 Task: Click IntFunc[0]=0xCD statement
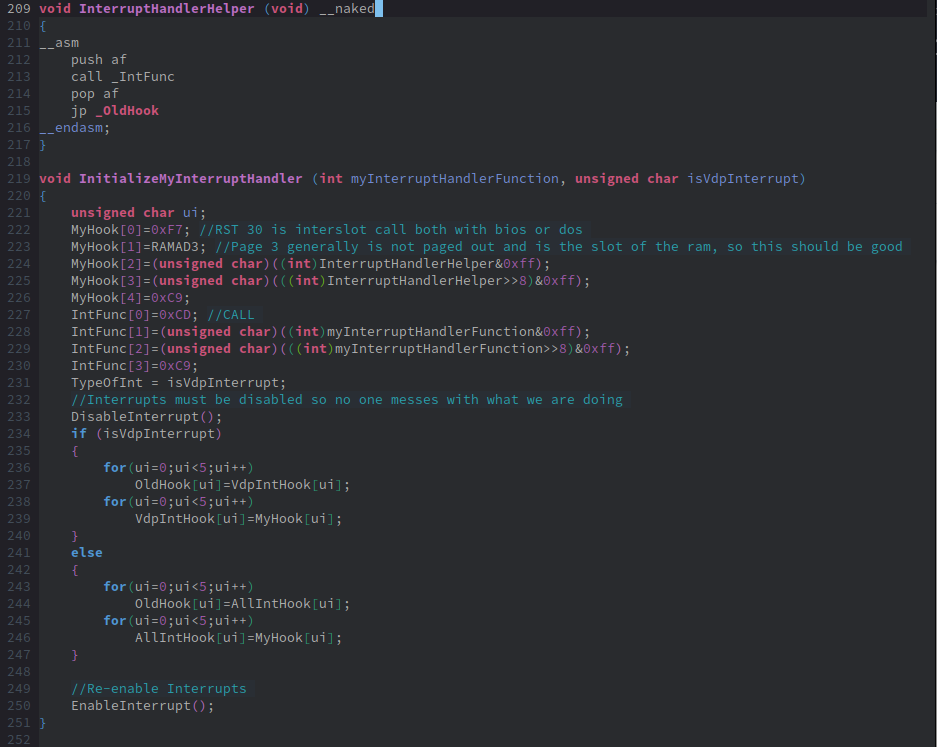tap(134, 315)
